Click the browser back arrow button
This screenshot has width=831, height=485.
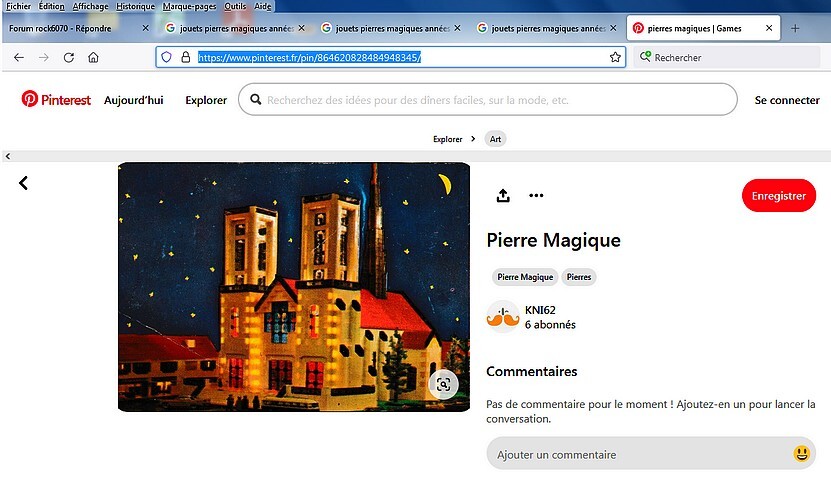[19, 57]
